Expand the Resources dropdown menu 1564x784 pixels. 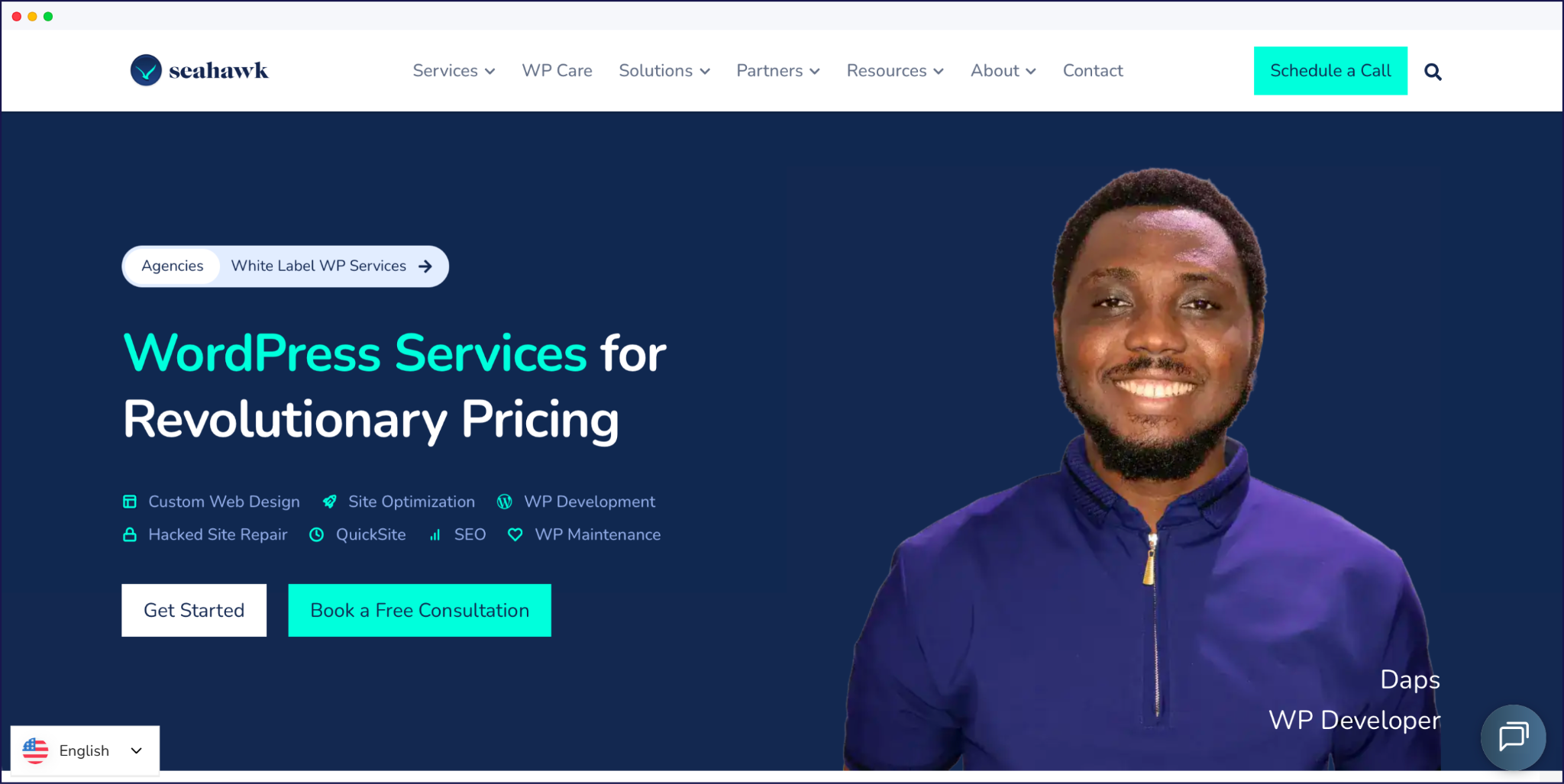pos(895,71)
